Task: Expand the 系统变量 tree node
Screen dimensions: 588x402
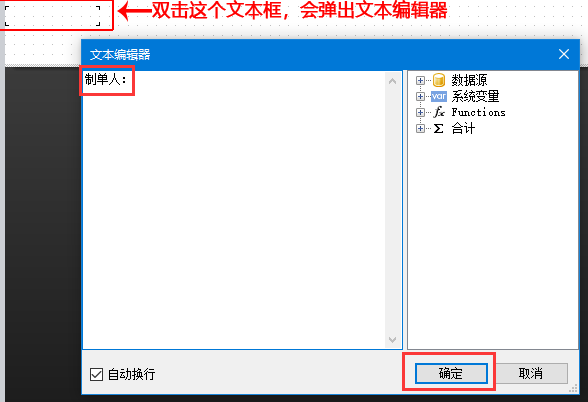Action: pos(420,96)
